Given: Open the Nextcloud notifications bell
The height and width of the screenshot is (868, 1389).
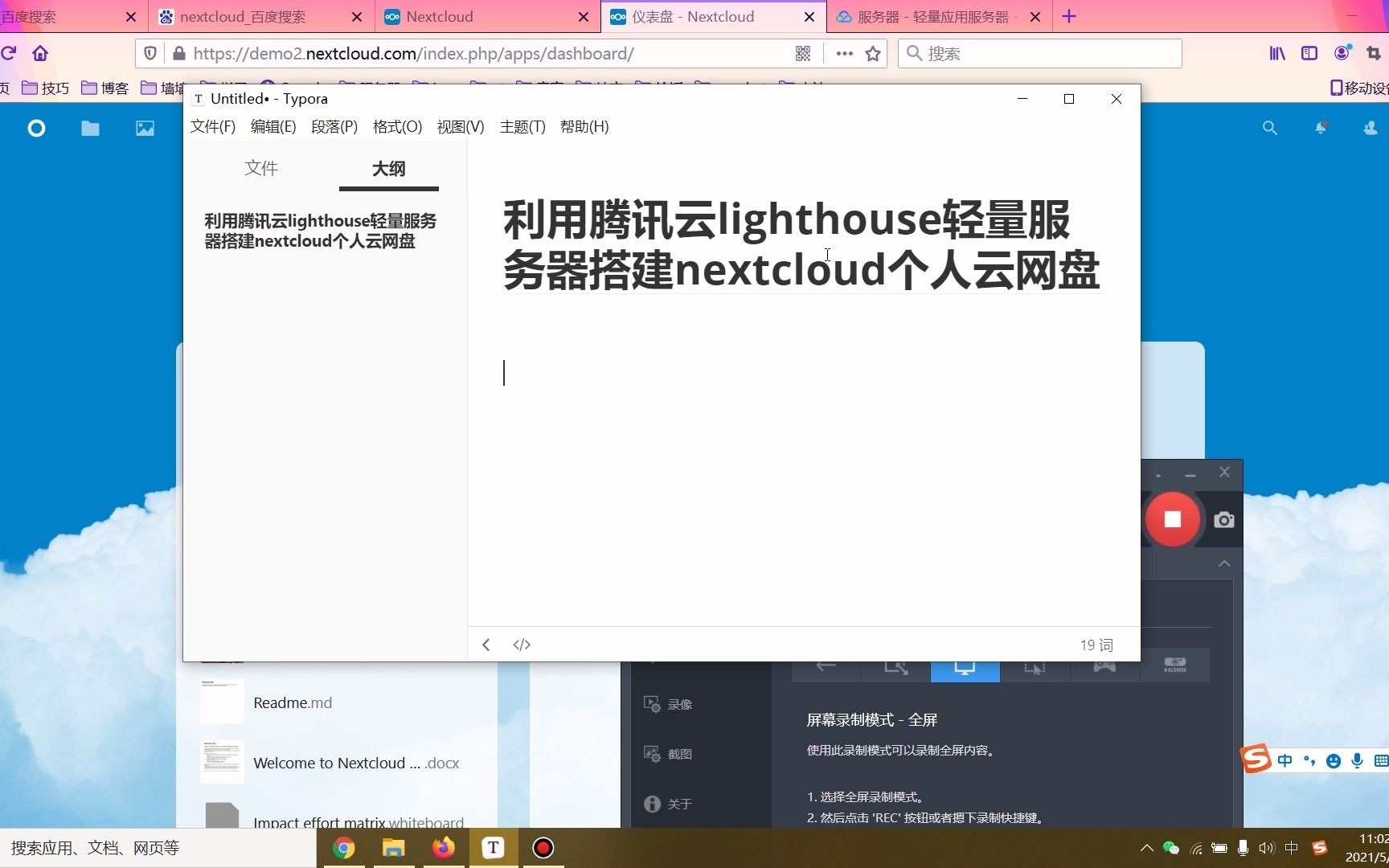Looking at the screenshot, I should (1321, 128).
